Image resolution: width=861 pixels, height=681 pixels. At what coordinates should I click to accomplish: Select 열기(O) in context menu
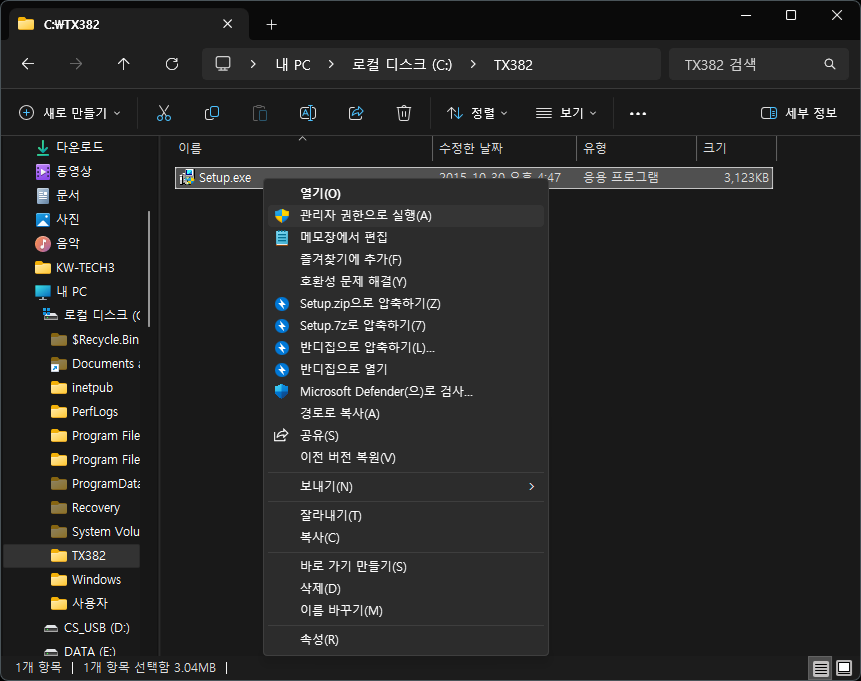coord(406,193)
